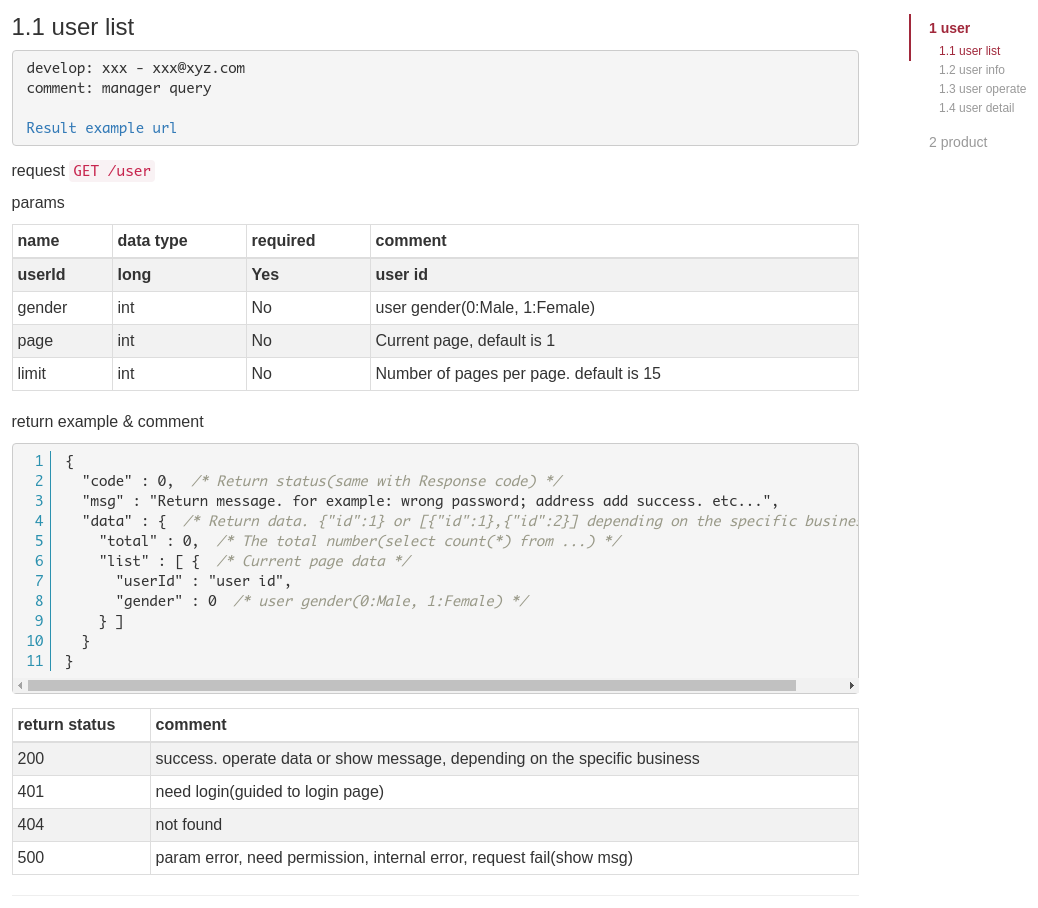1038x908 pixels.
Task: Click the limit parameter row
Action: click(435, 374)
